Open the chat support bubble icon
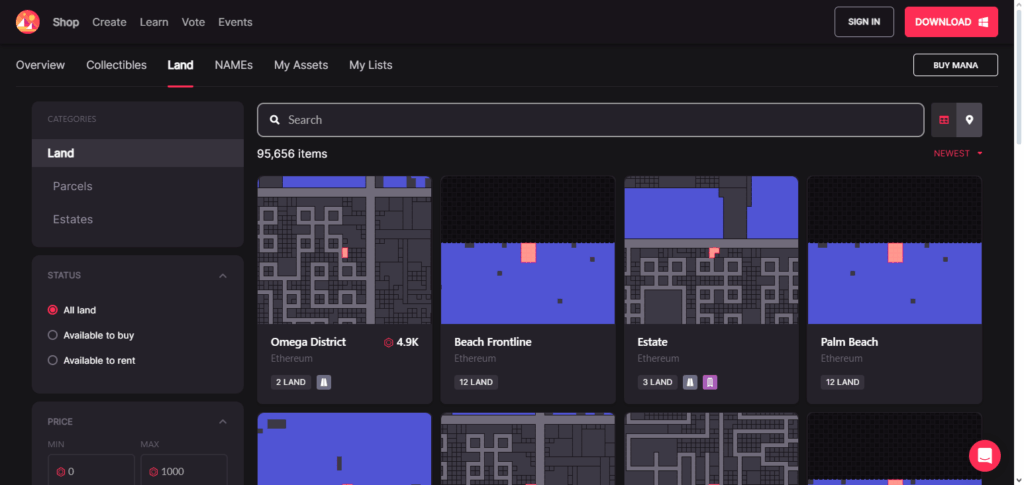Screen dimensions: 1024x485 click(x=985, y=456)
